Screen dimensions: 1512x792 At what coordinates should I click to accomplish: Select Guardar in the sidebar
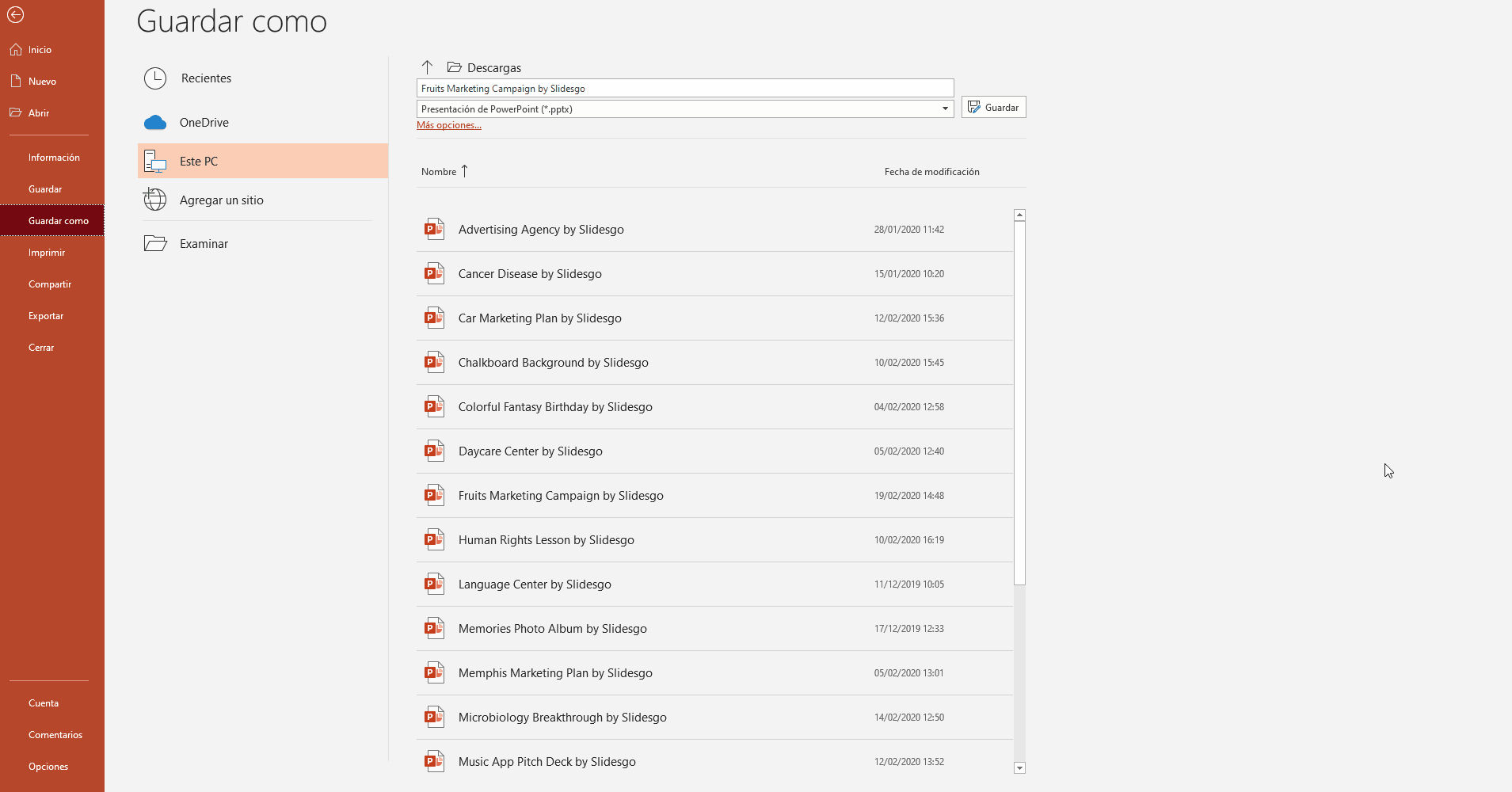point(52,189)
